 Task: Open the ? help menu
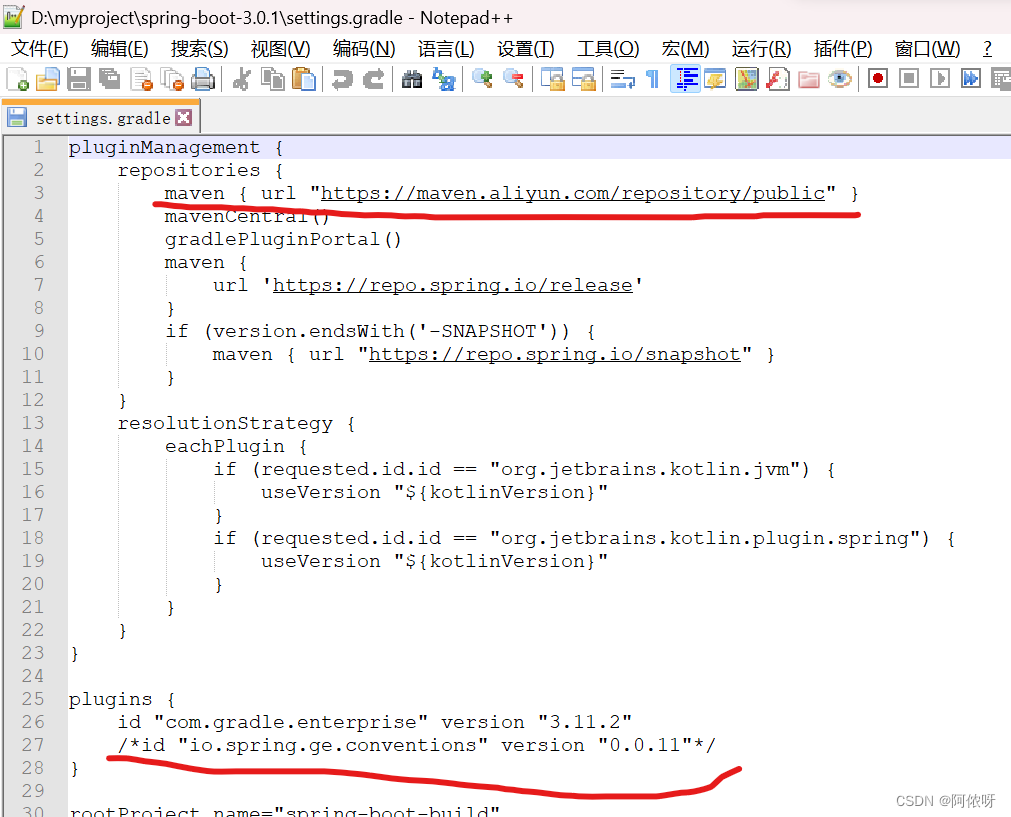coord(987,48)
